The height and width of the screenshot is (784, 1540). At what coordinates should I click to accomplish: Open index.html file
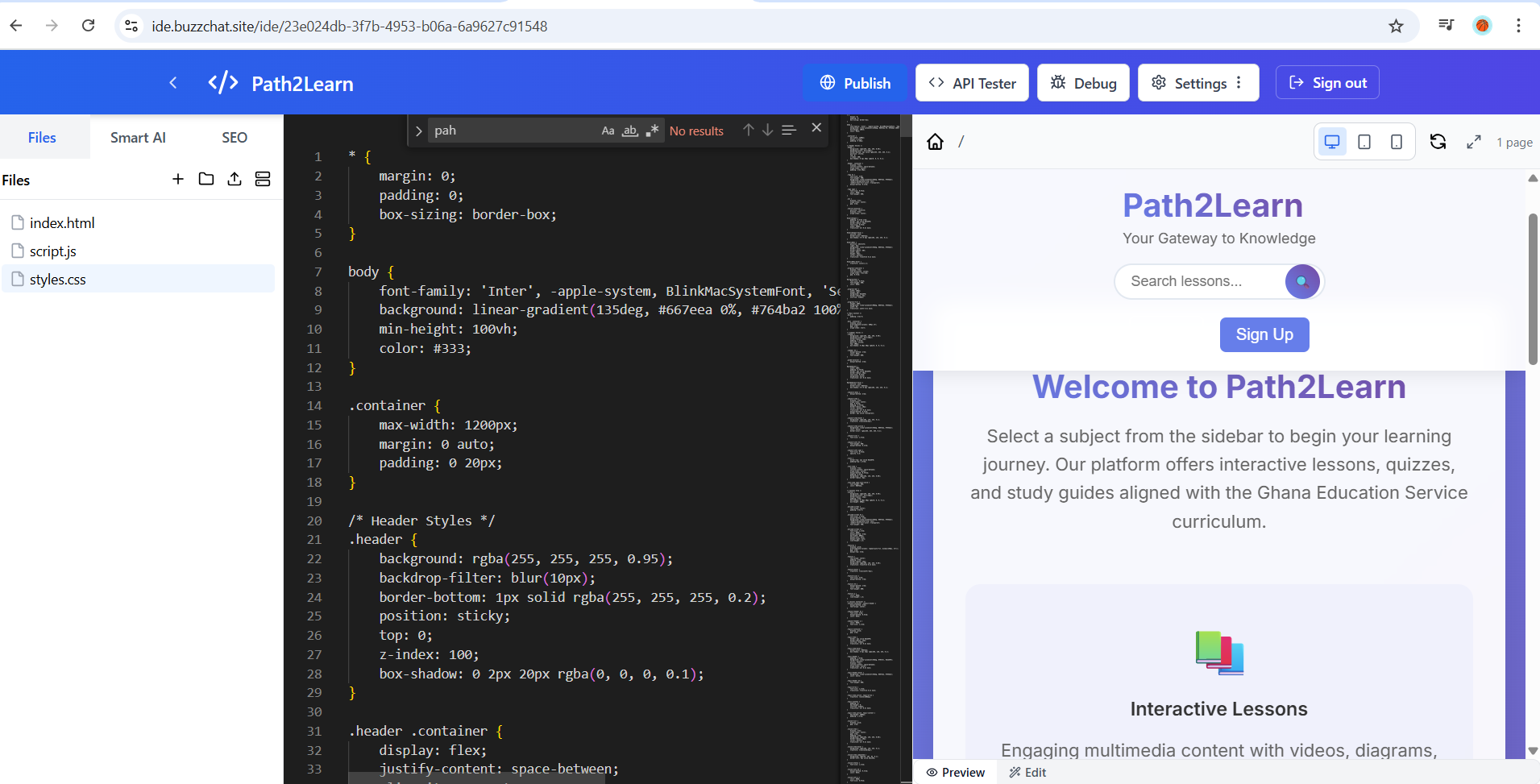138,223
